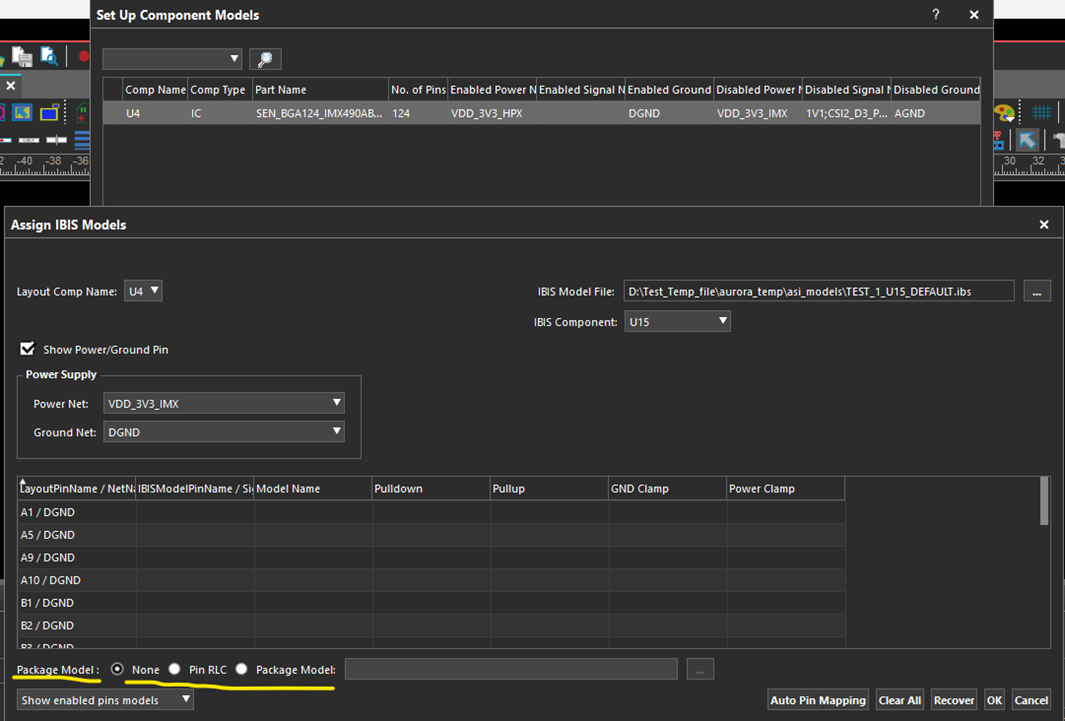This screenshot has height=721, width=1065.
Task: Click the VDD_3V3_HPX enabled power cell
Action: 492,113
